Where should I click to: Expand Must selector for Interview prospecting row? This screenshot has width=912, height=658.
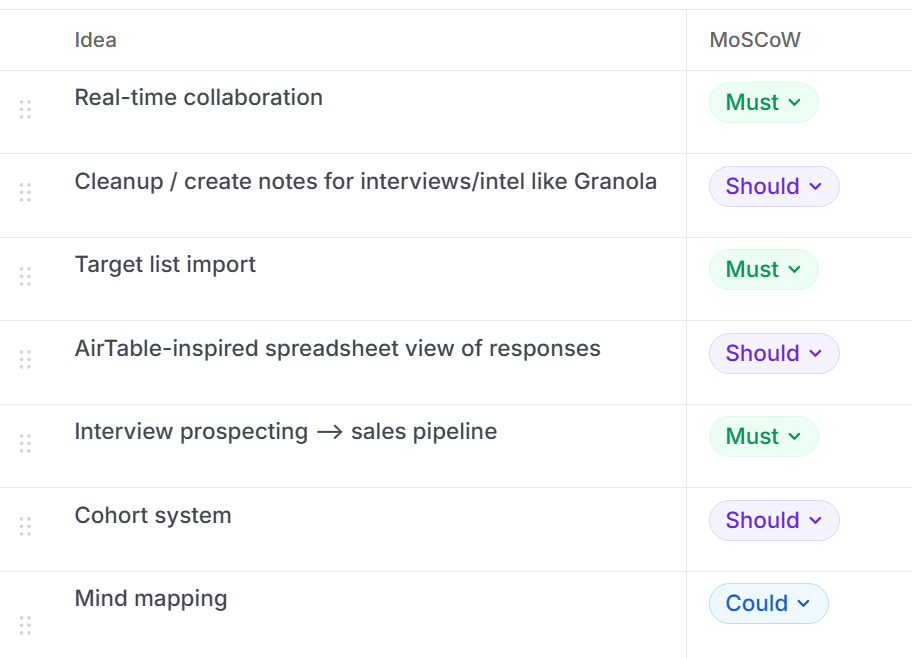pos(763,437)
